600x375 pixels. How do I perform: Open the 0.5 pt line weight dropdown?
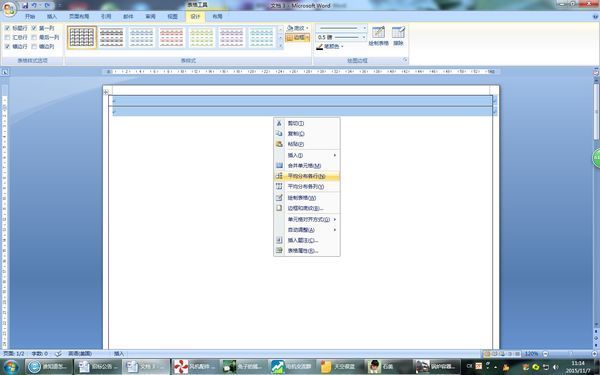[341, 37]
